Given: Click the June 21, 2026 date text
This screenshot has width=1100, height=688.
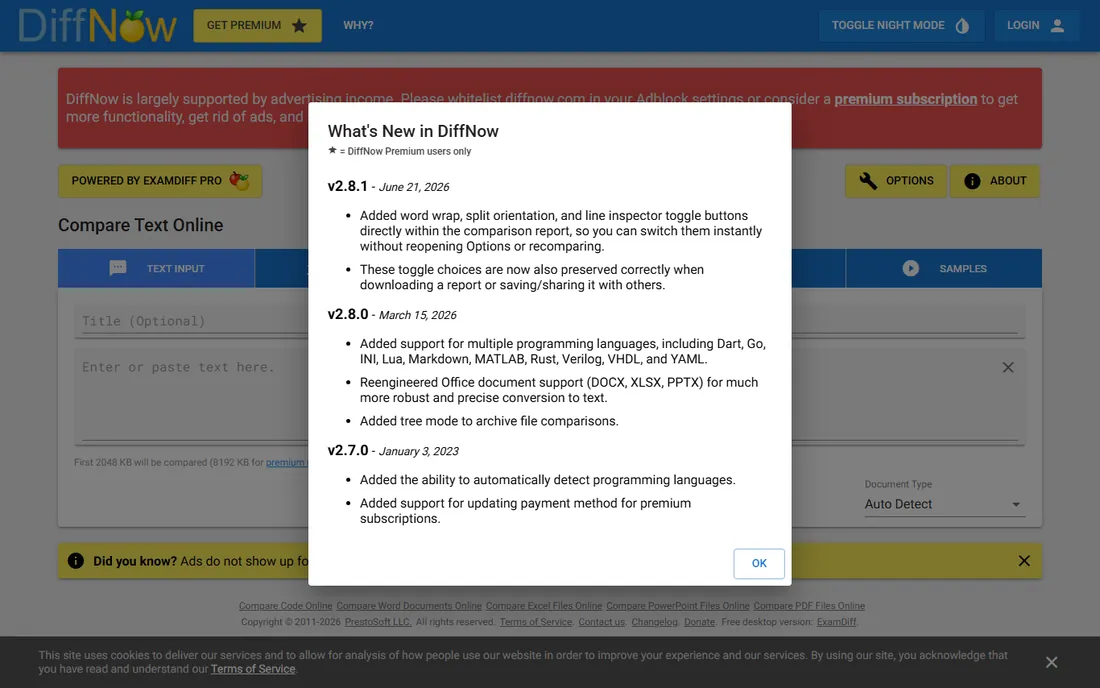Looking at the screenshot, I should click(414, 187).
